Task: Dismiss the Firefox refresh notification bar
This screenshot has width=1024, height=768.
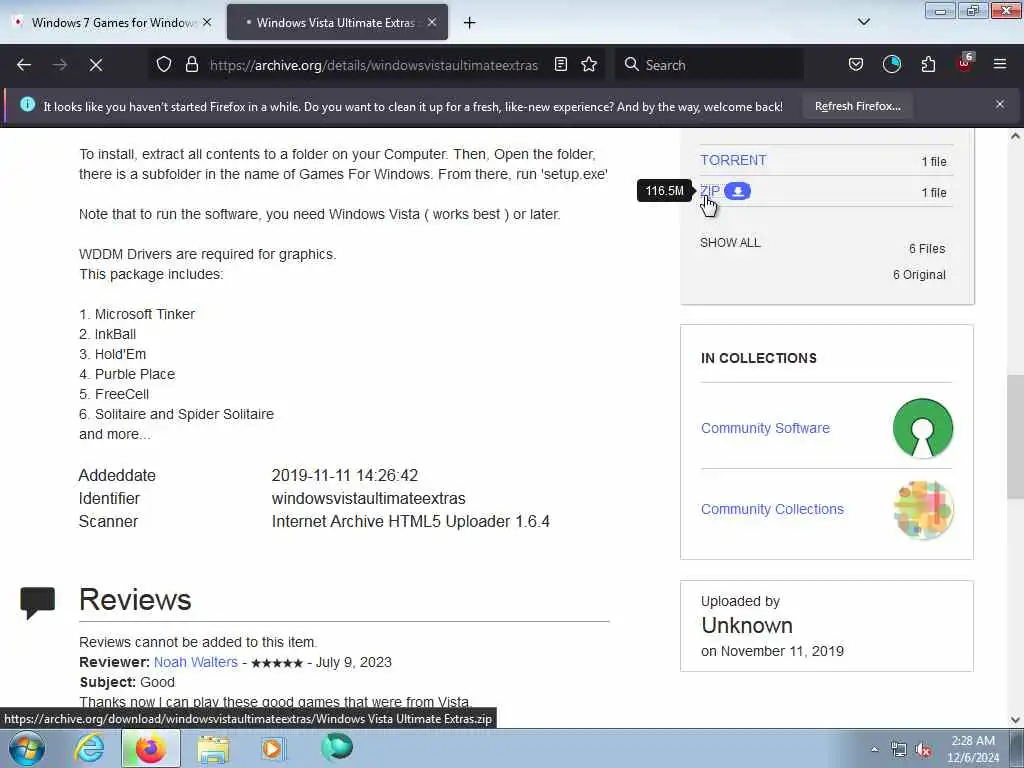Action: point(1000,104)
